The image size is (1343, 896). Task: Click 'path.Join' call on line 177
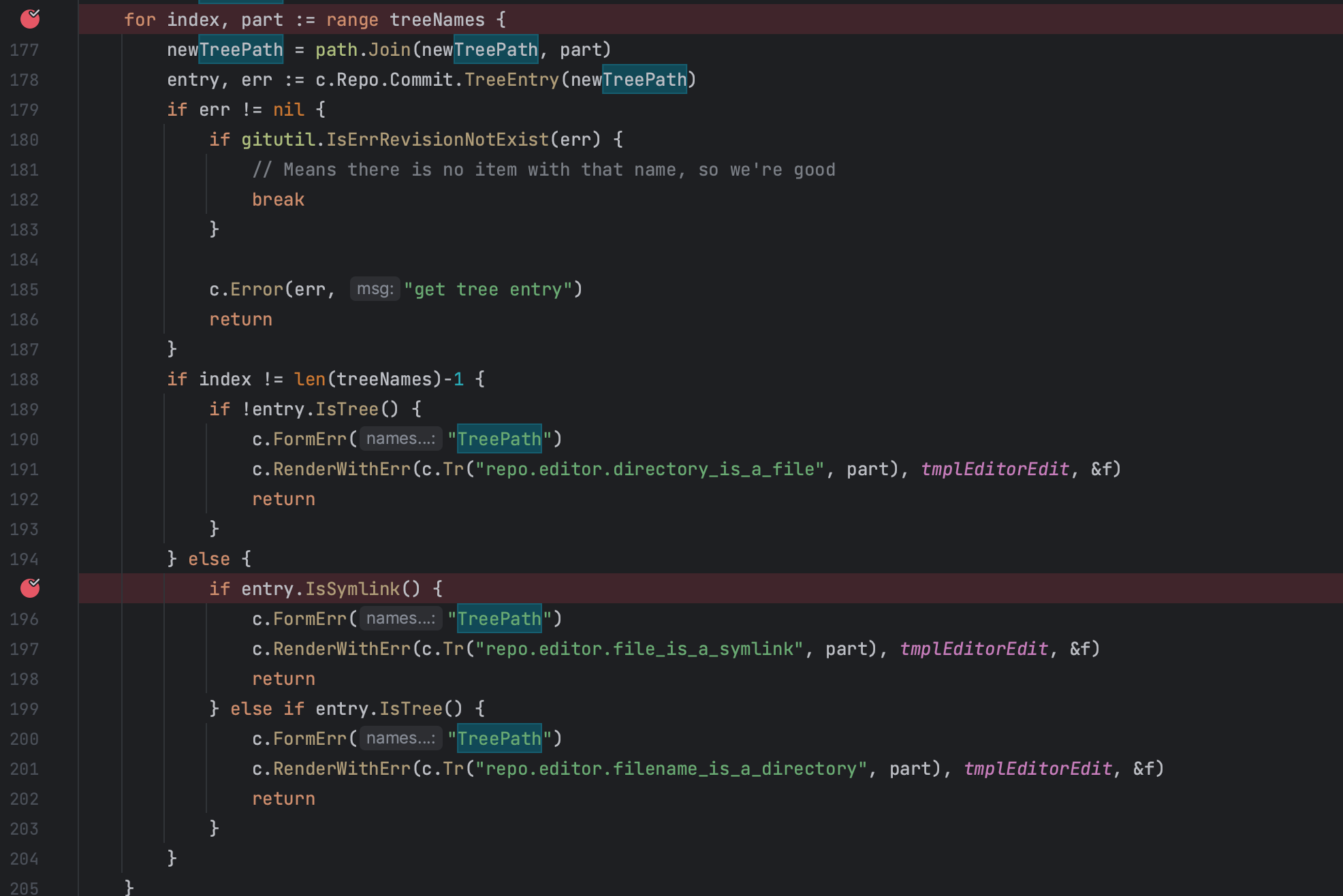(363, 50)
